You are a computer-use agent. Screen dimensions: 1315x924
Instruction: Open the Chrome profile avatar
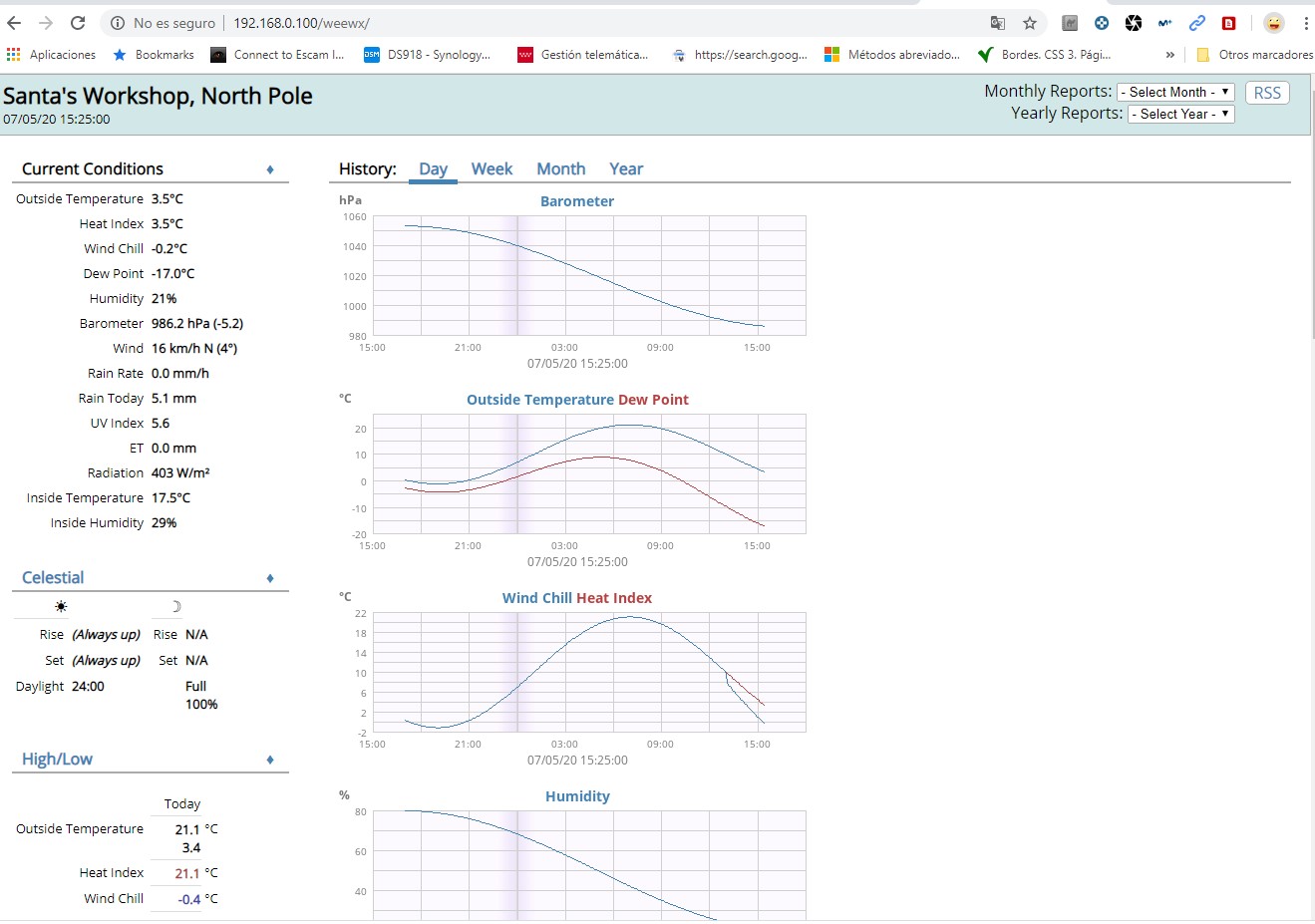click(x=1273, y=23)
